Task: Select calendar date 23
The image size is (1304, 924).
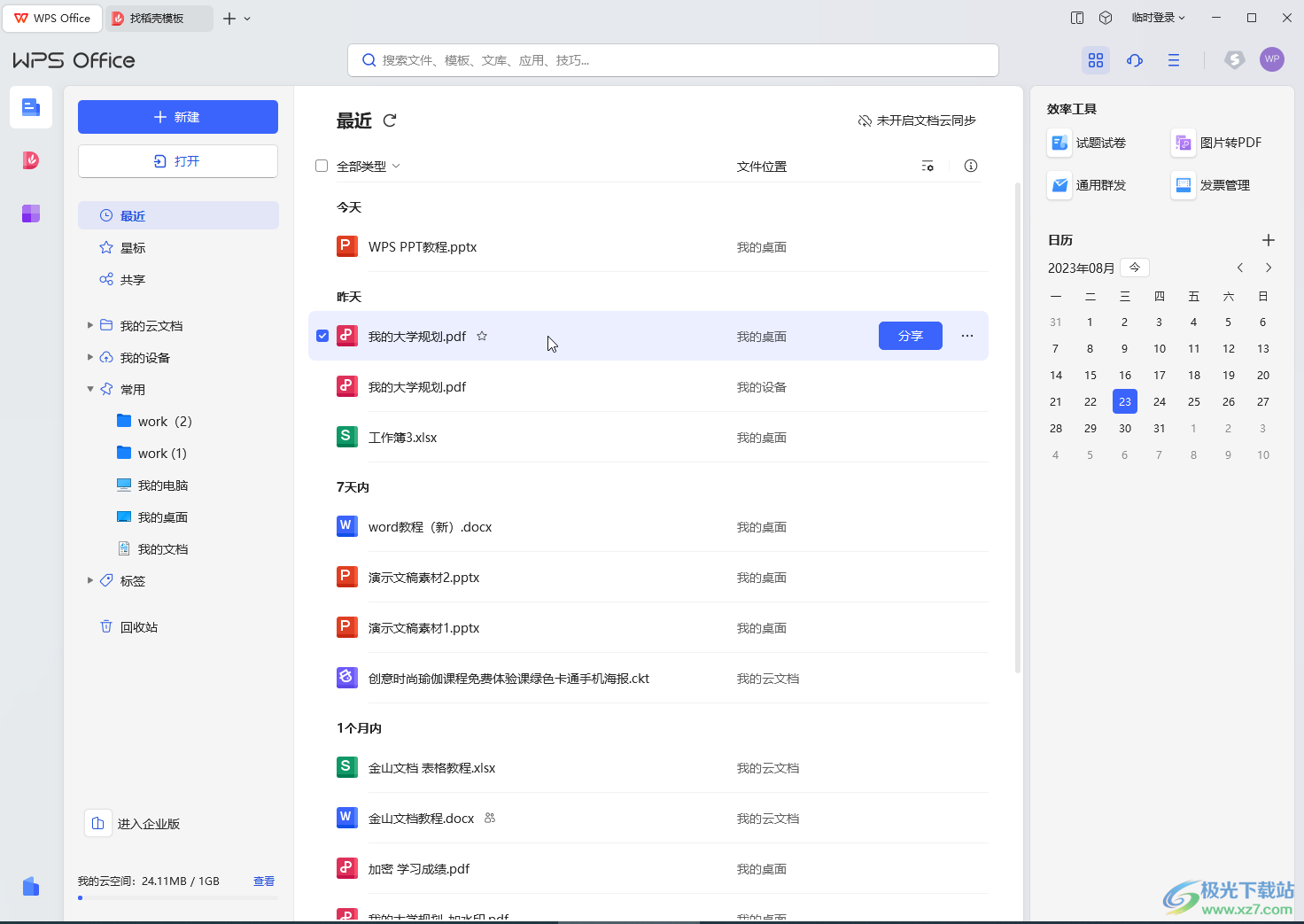Action: (1125, 401)
